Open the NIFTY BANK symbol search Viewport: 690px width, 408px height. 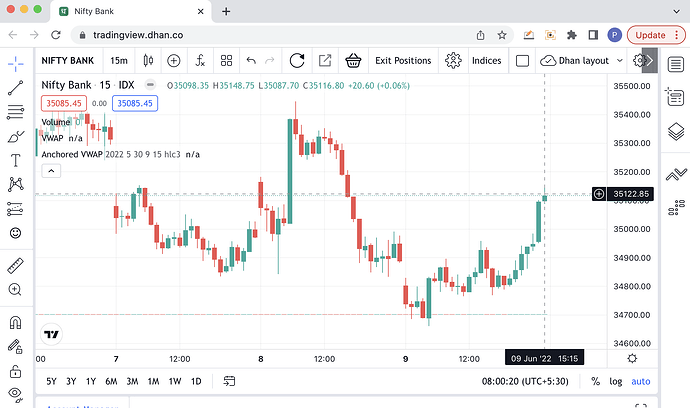pos(68,61)
